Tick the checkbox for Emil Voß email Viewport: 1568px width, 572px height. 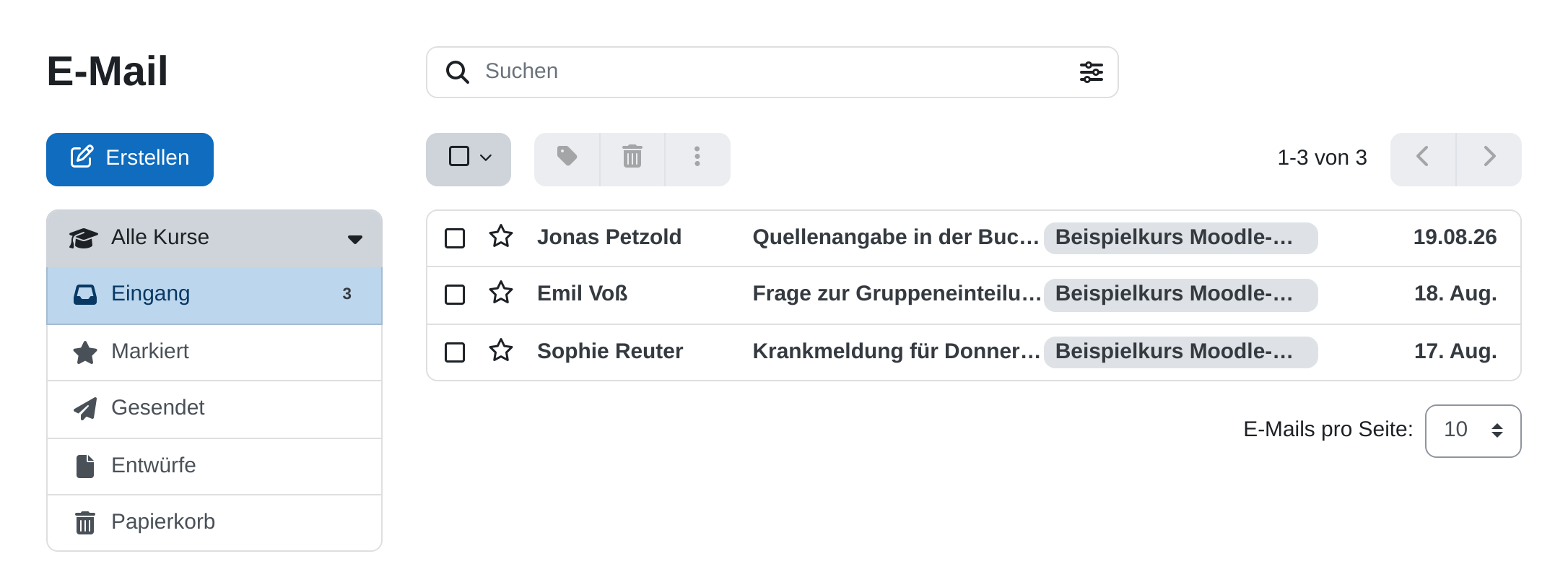point(455,295)
